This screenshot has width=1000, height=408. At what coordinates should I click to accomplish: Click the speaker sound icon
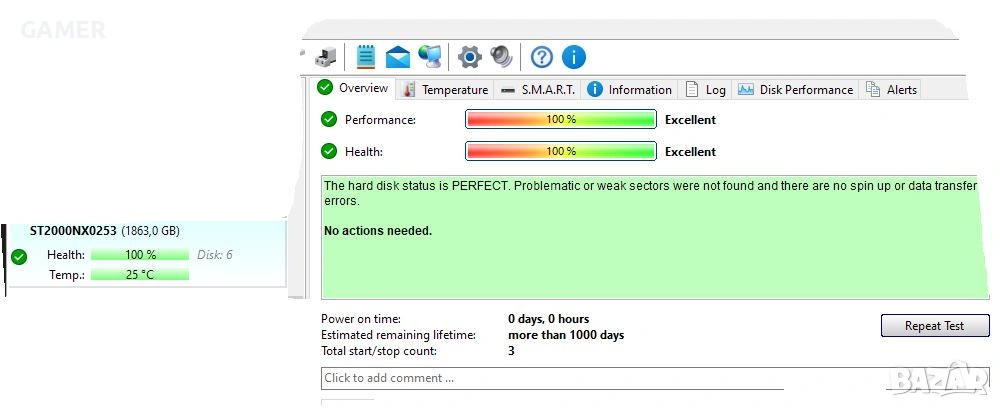(501, 57)
